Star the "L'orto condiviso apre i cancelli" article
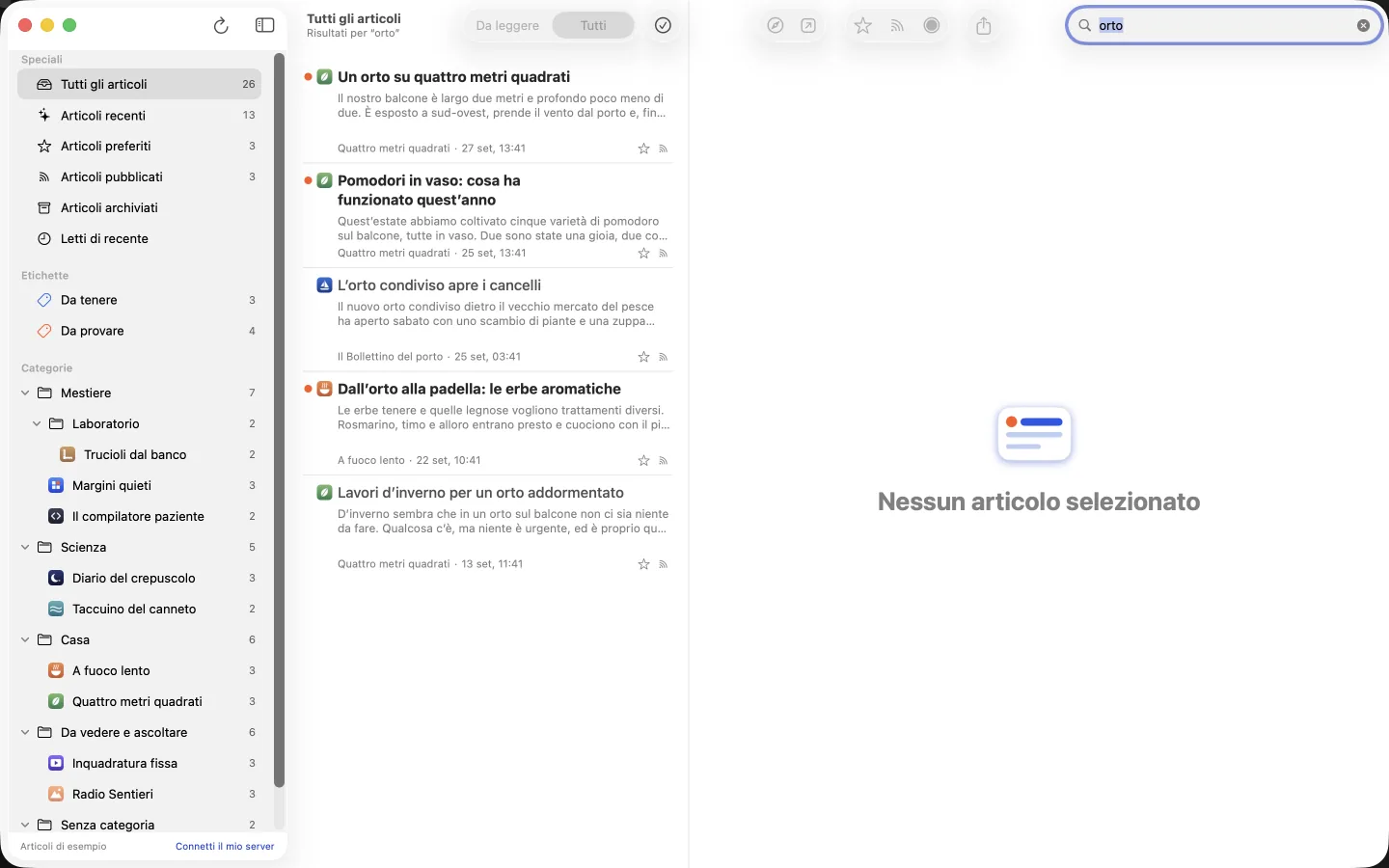1389x868 pixels. (643, 357)
